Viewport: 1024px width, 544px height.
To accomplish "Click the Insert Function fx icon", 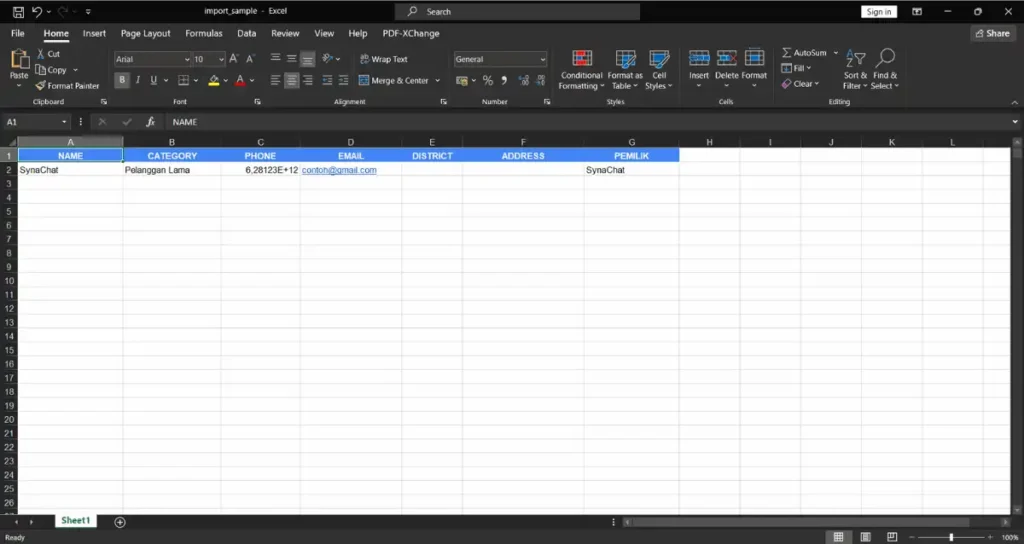I will point(150,122).
